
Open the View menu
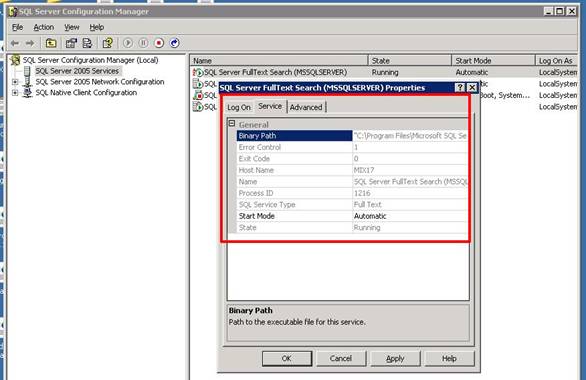point(71,27)
